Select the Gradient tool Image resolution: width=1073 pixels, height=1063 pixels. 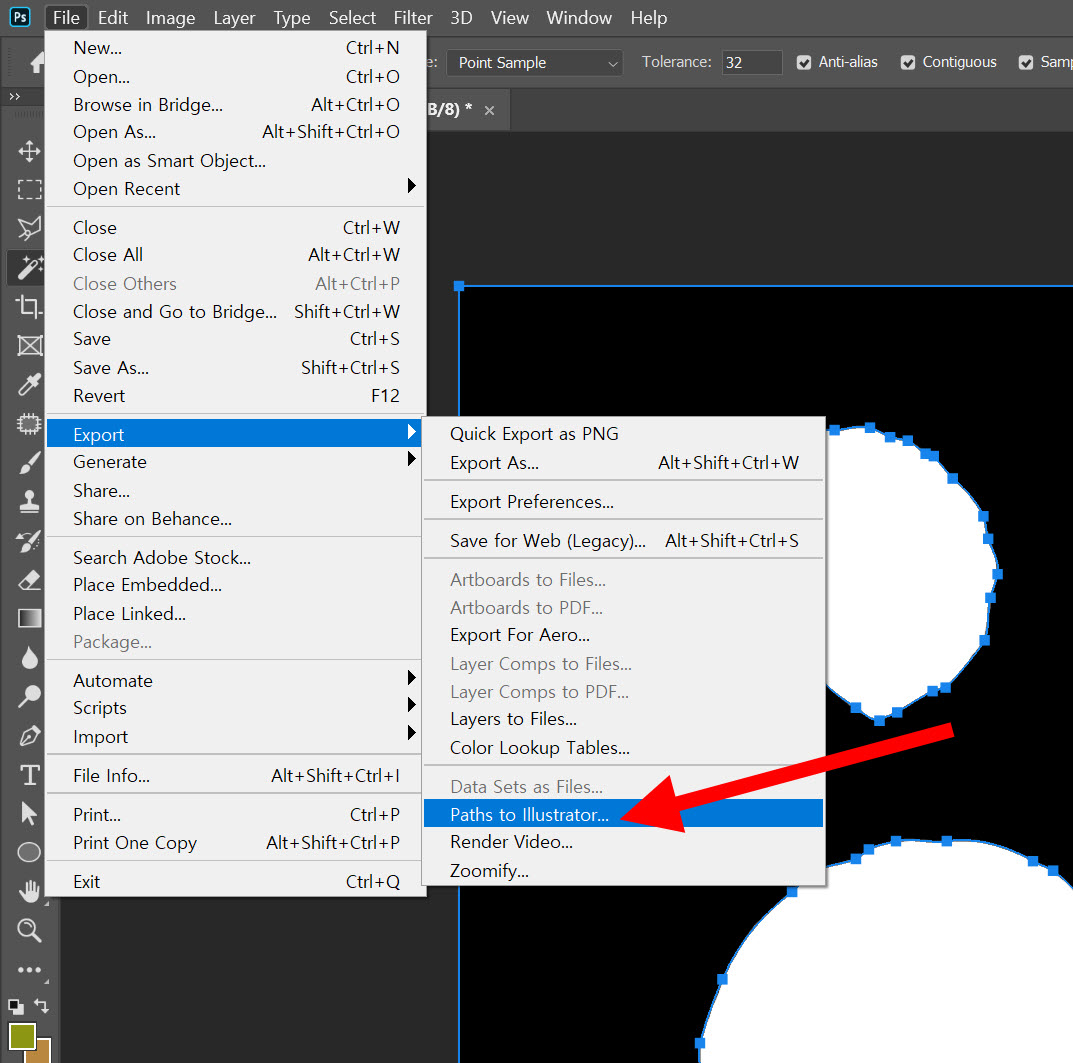click(29, 619)
